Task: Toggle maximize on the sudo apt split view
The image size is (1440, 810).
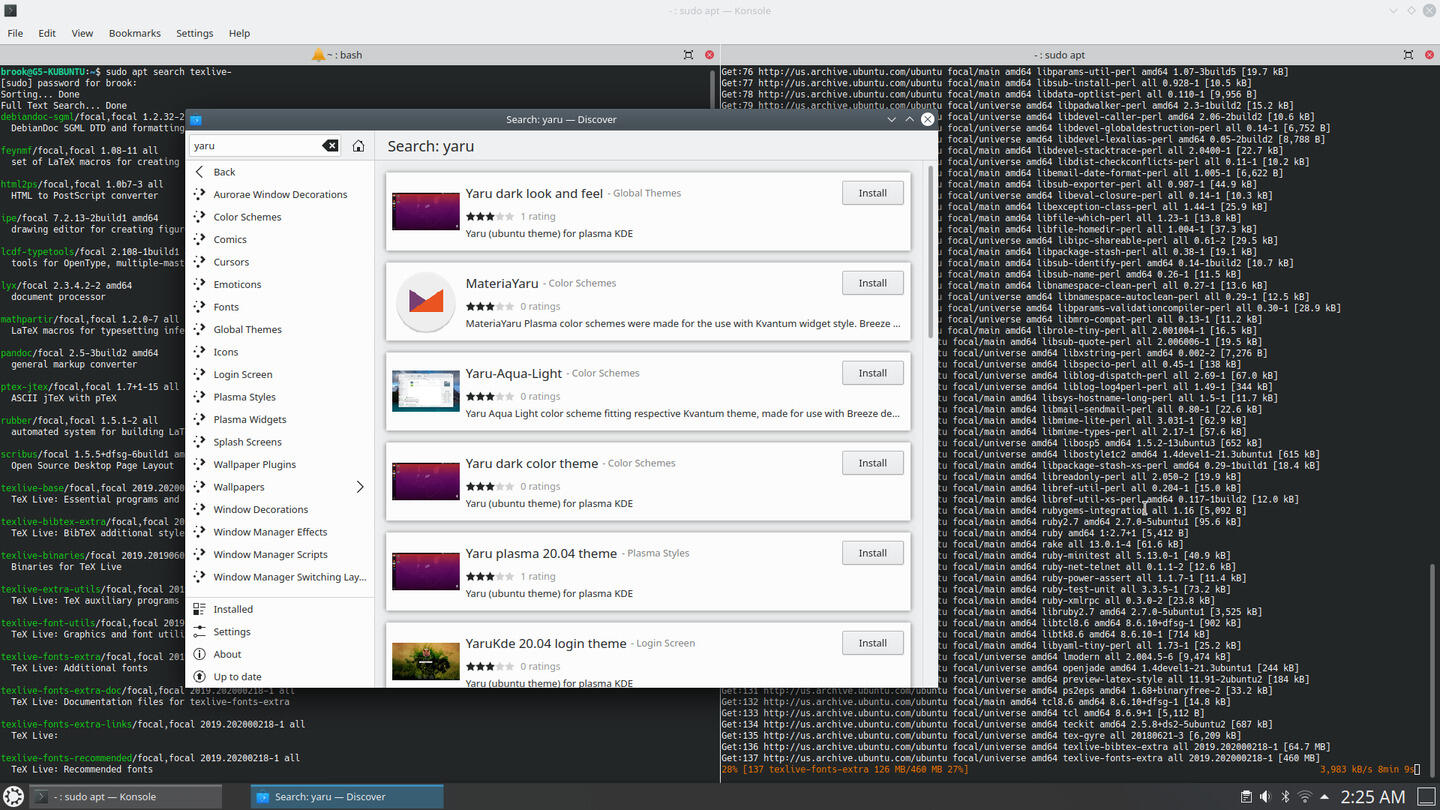Action: click(1408, 55)
